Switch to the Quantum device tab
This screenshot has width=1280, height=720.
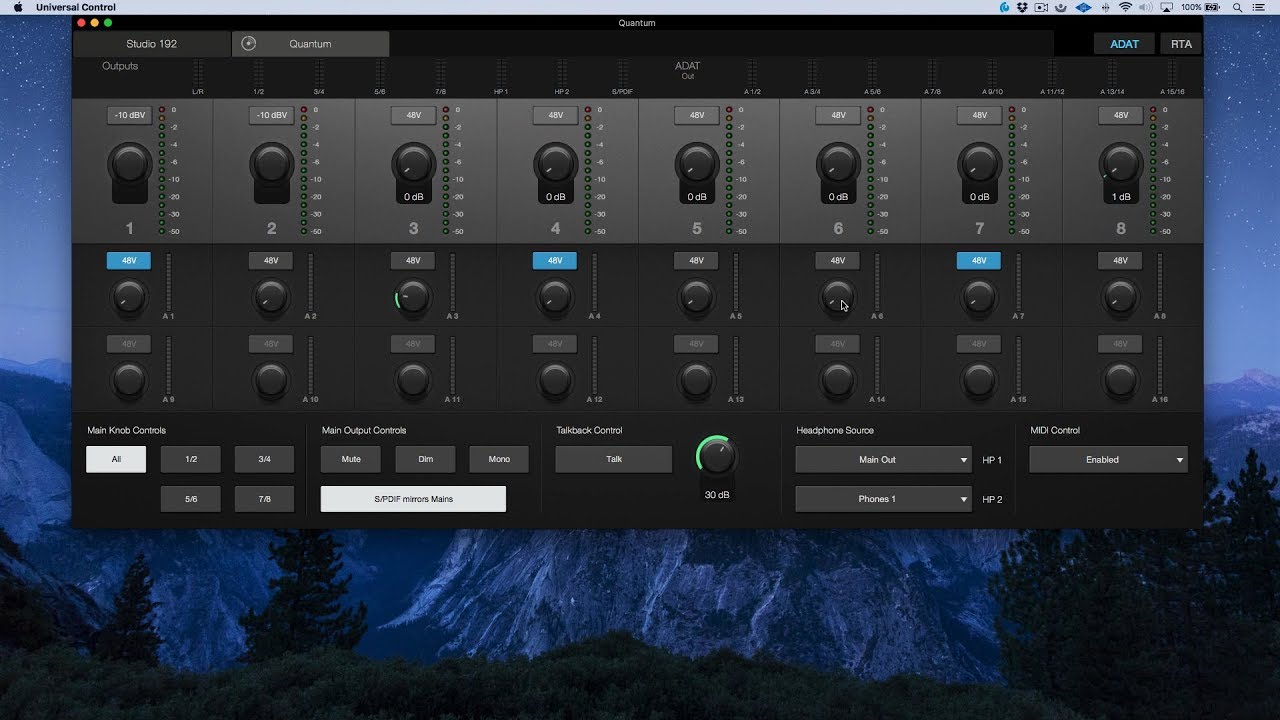coord(311,44)
